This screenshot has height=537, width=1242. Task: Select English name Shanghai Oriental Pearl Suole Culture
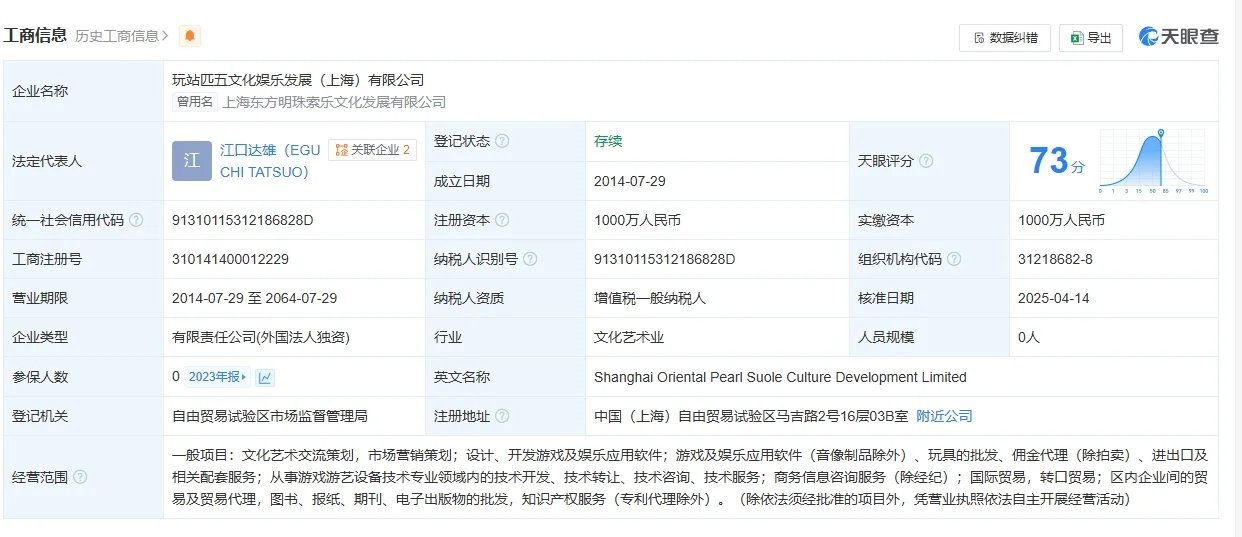tap(780, 377)
